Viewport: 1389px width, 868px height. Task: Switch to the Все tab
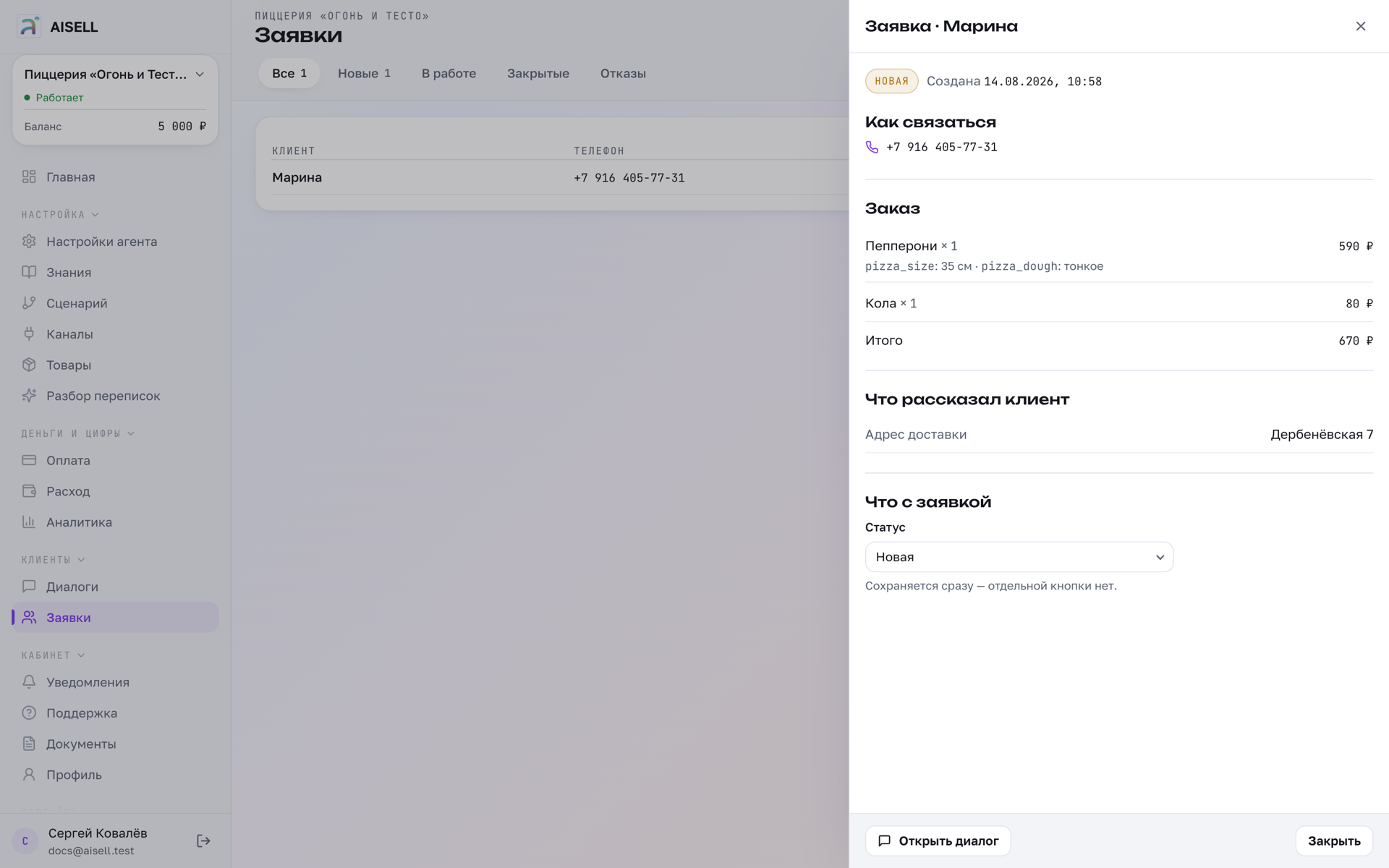tap(289, 74)
